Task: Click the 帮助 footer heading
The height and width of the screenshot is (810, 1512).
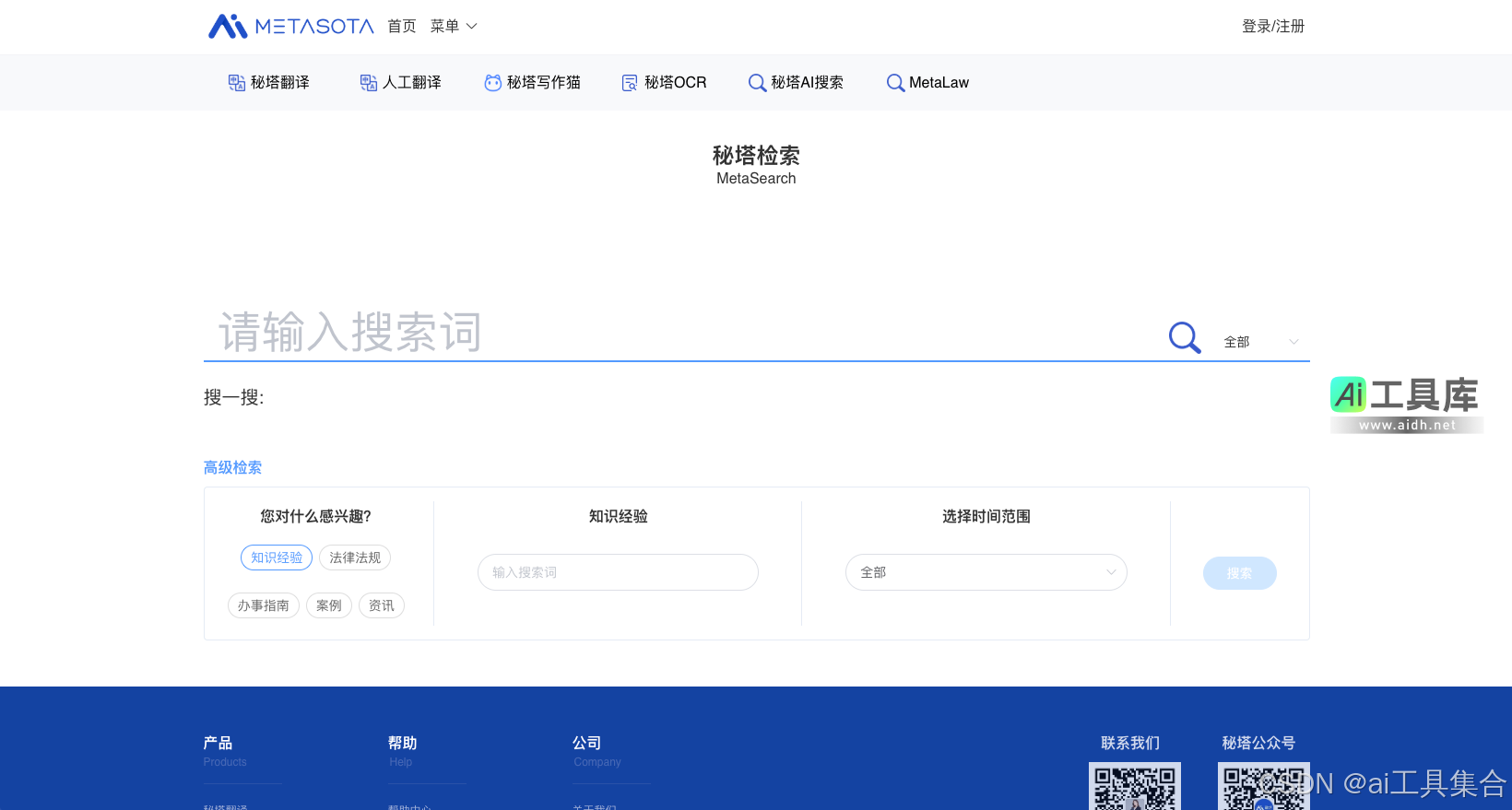Action: (403, 743)
